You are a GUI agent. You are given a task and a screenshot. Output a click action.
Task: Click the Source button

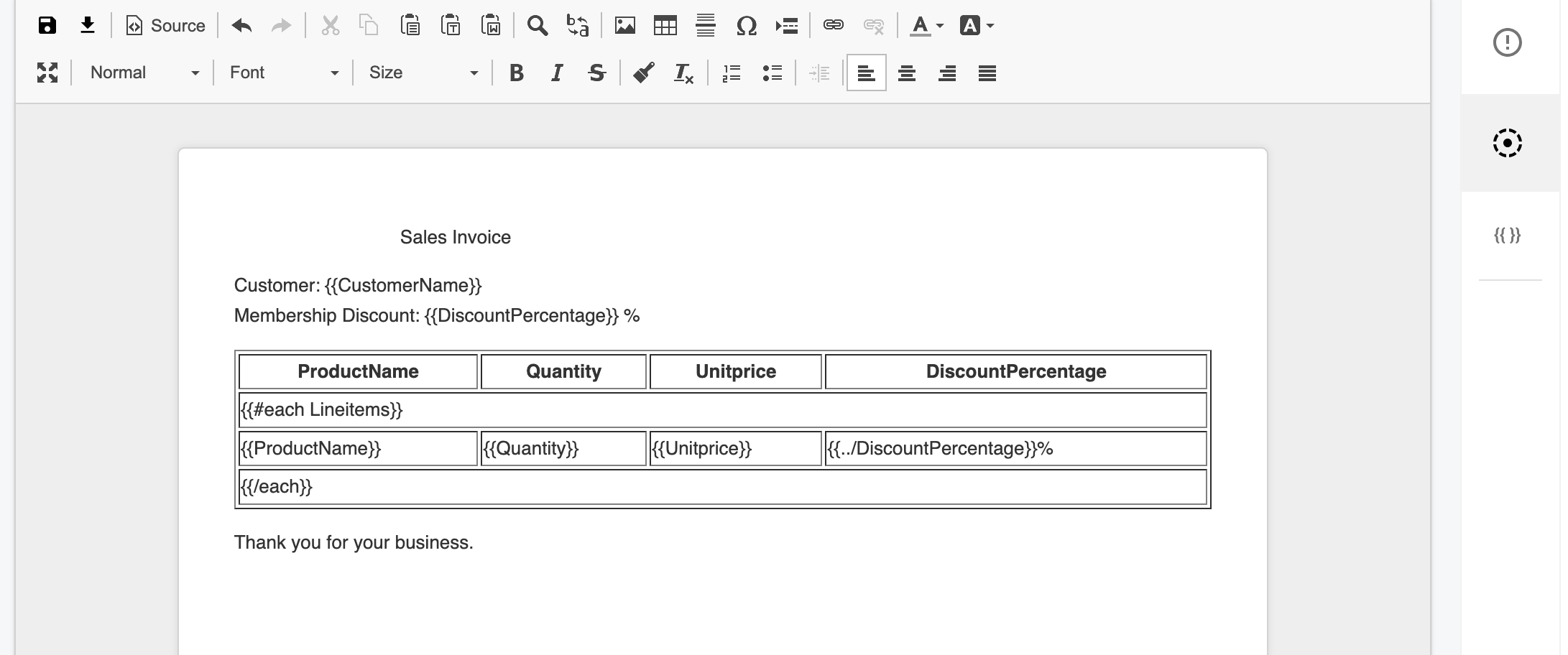[166, 26]
